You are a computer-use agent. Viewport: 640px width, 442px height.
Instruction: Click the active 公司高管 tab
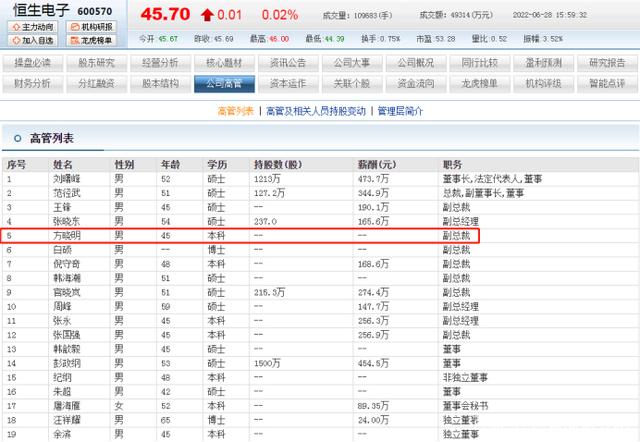click(224, 84)
